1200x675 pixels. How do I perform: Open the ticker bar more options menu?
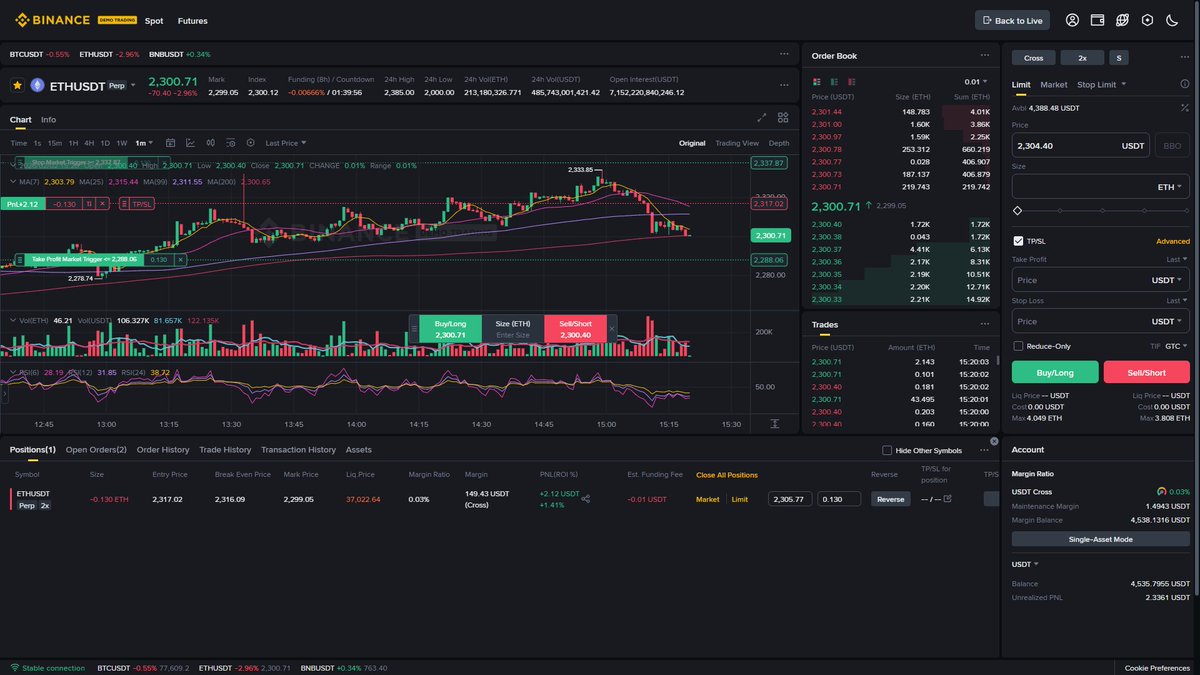tap(785, 54)
